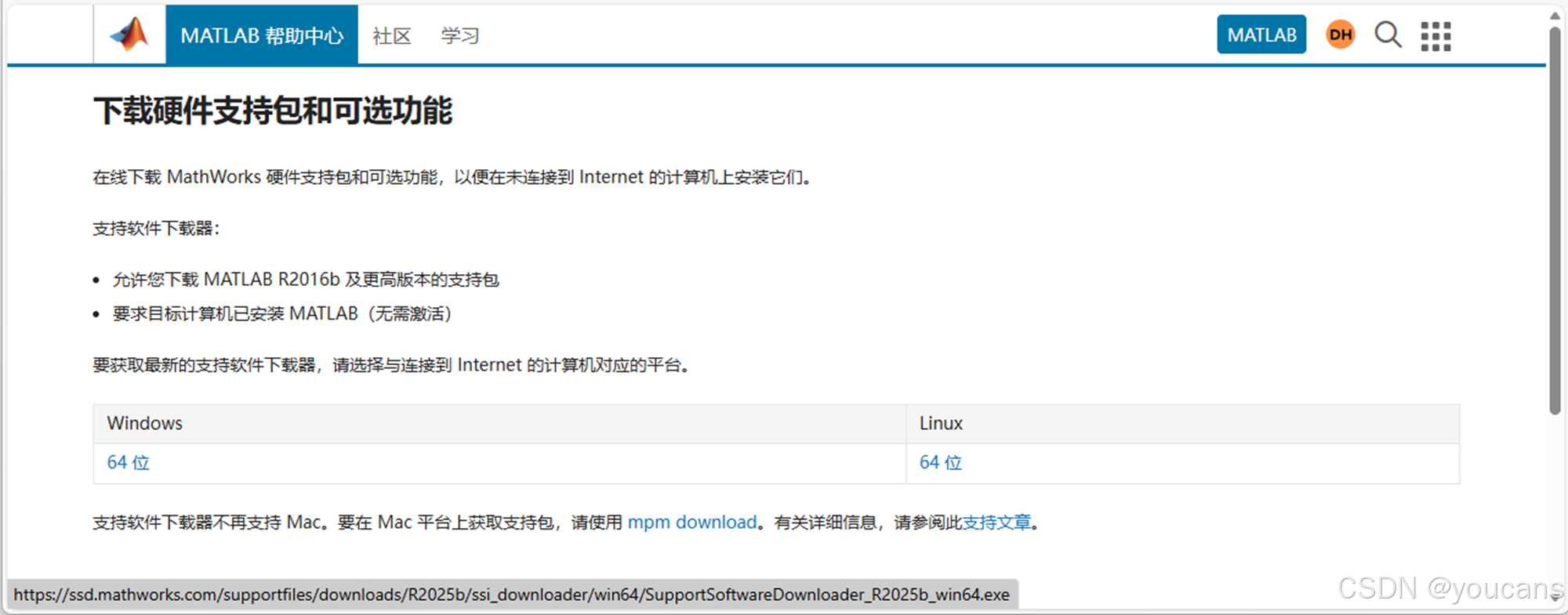Click the blue MATLAB button
The image size is (1568, 615).
pos(1261,34)
